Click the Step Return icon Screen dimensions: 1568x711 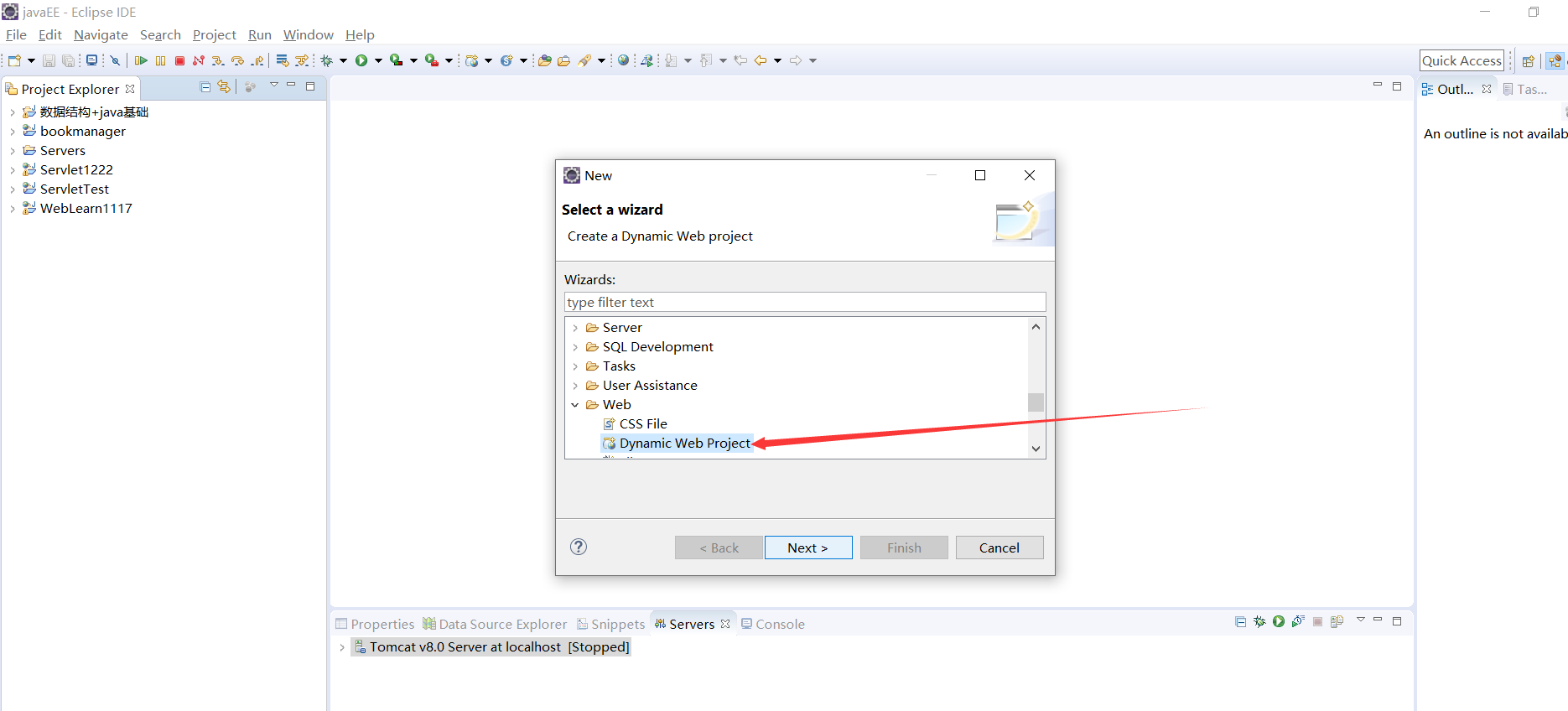point(257,60)
